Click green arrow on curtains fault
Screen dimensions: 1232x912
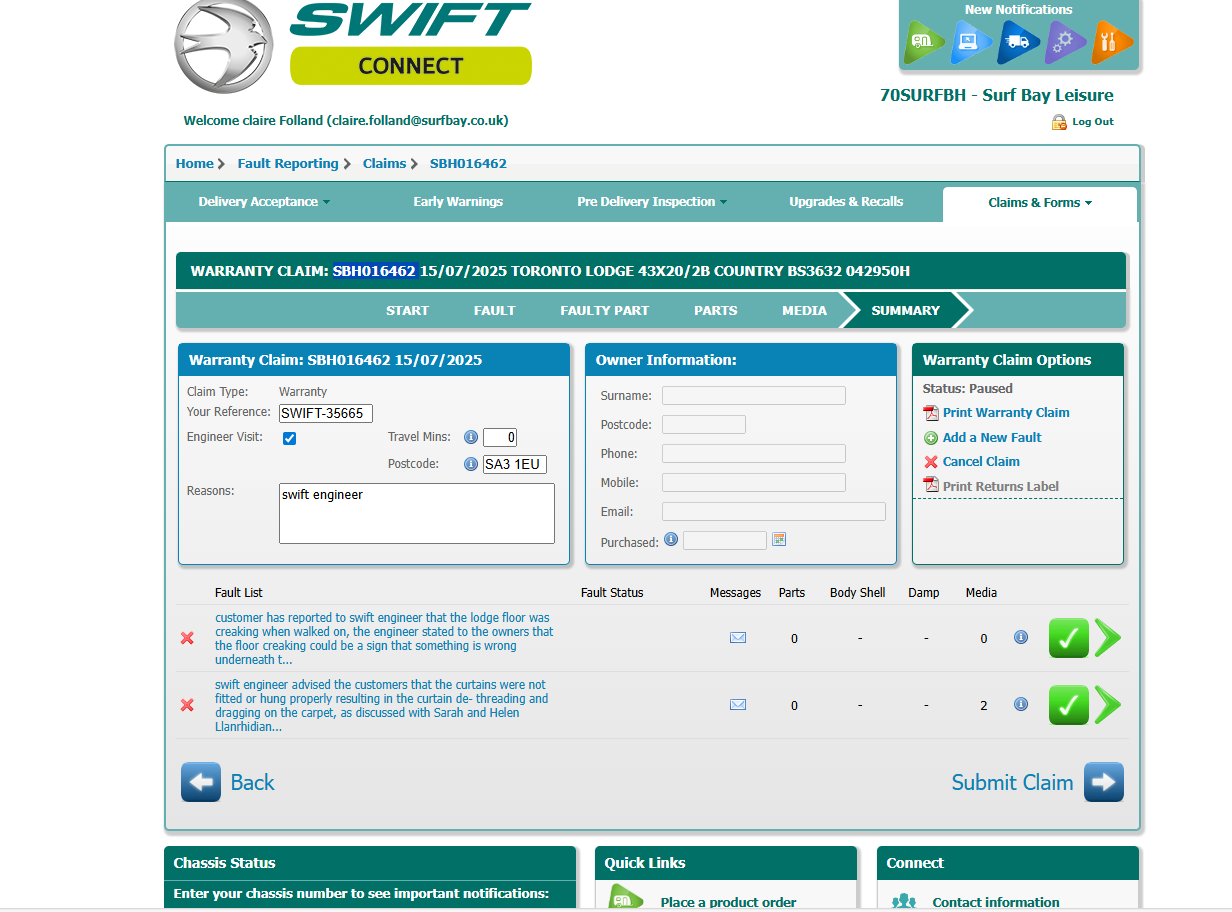[x=1108, y=705]
